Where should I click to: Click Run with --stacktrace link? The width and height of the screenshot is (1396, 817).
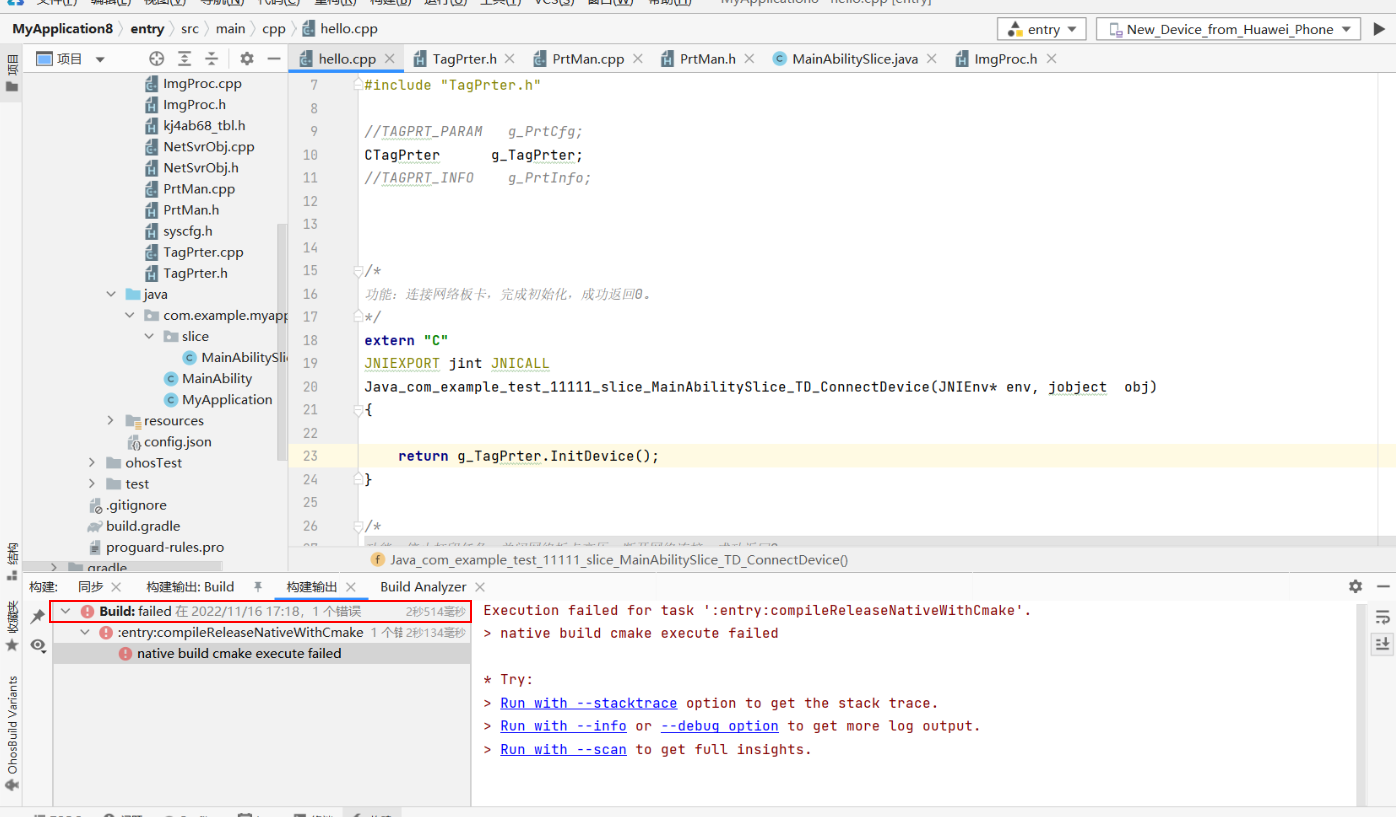(588, 703)
